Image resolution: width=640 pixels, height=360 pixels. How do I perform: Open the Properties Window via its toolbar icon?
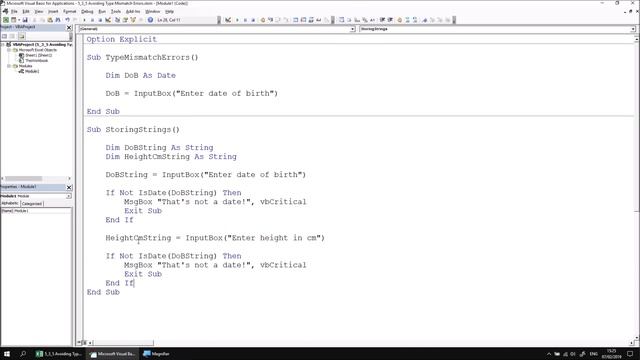point(125,20)
